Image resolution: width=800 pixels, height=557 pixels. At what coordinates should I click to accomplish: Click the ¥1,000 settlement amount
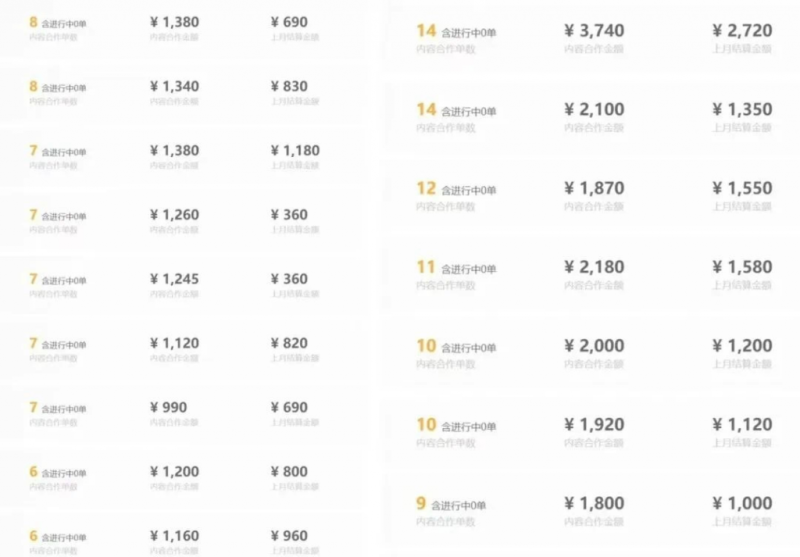pyautogui.click(x=742, y=503)
